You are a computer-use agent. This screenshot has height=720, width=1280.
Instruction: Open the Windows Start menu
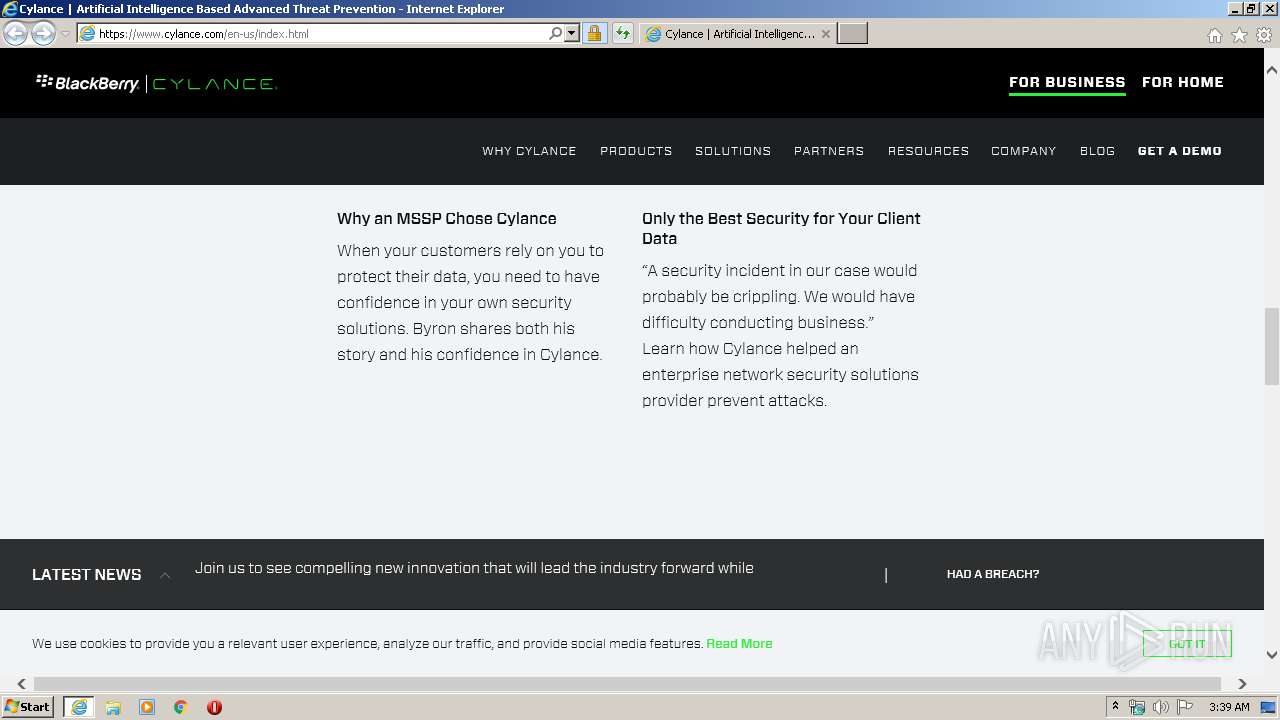click(28, 707)
